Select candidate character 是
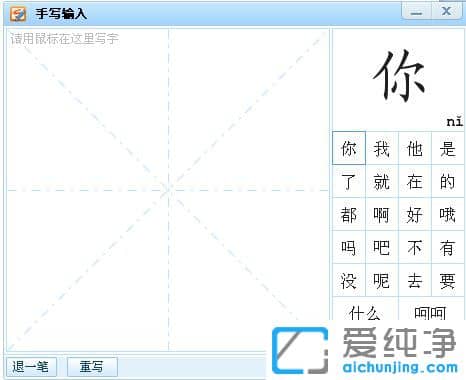 [448, 148]
